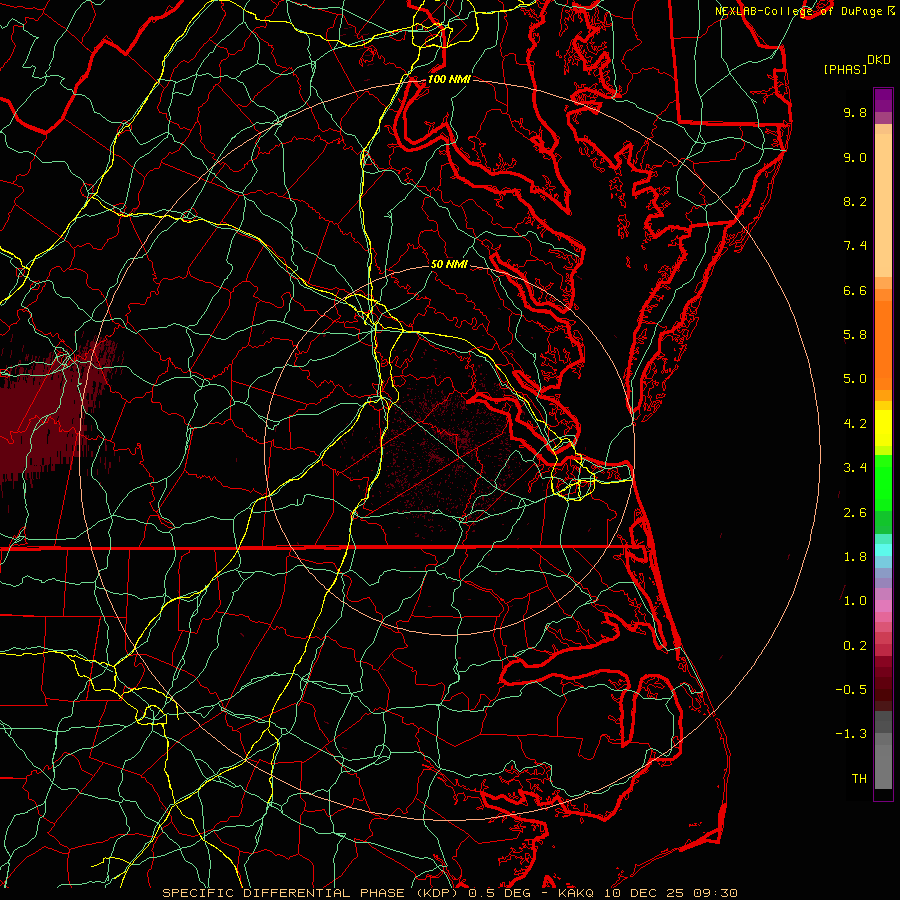Click the 2.6 legend value
This screenshot has height=900, width=900.
pyautogui.click(x=855, y=513)
